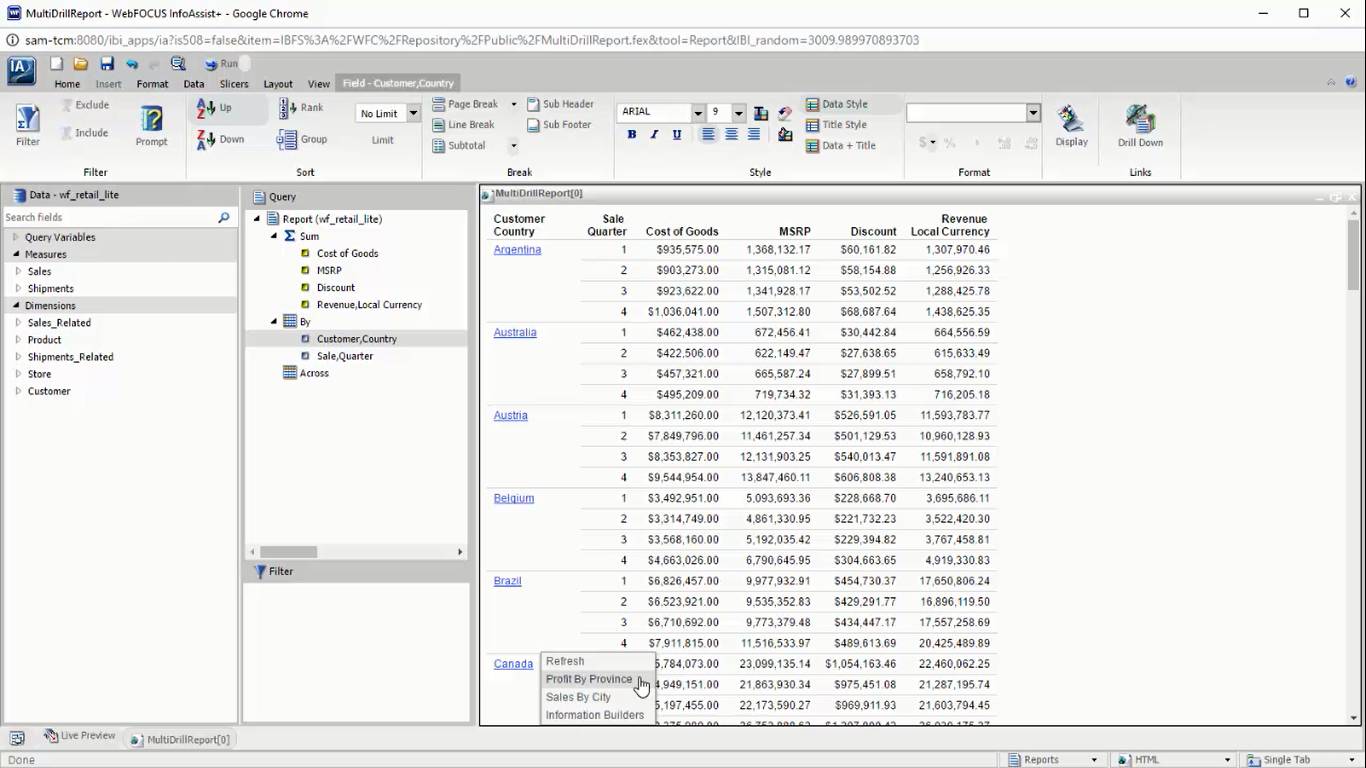Screen dimensions: 1366x768
Task: Add a Sub Header to the report
Action: (x=561, y=104)
